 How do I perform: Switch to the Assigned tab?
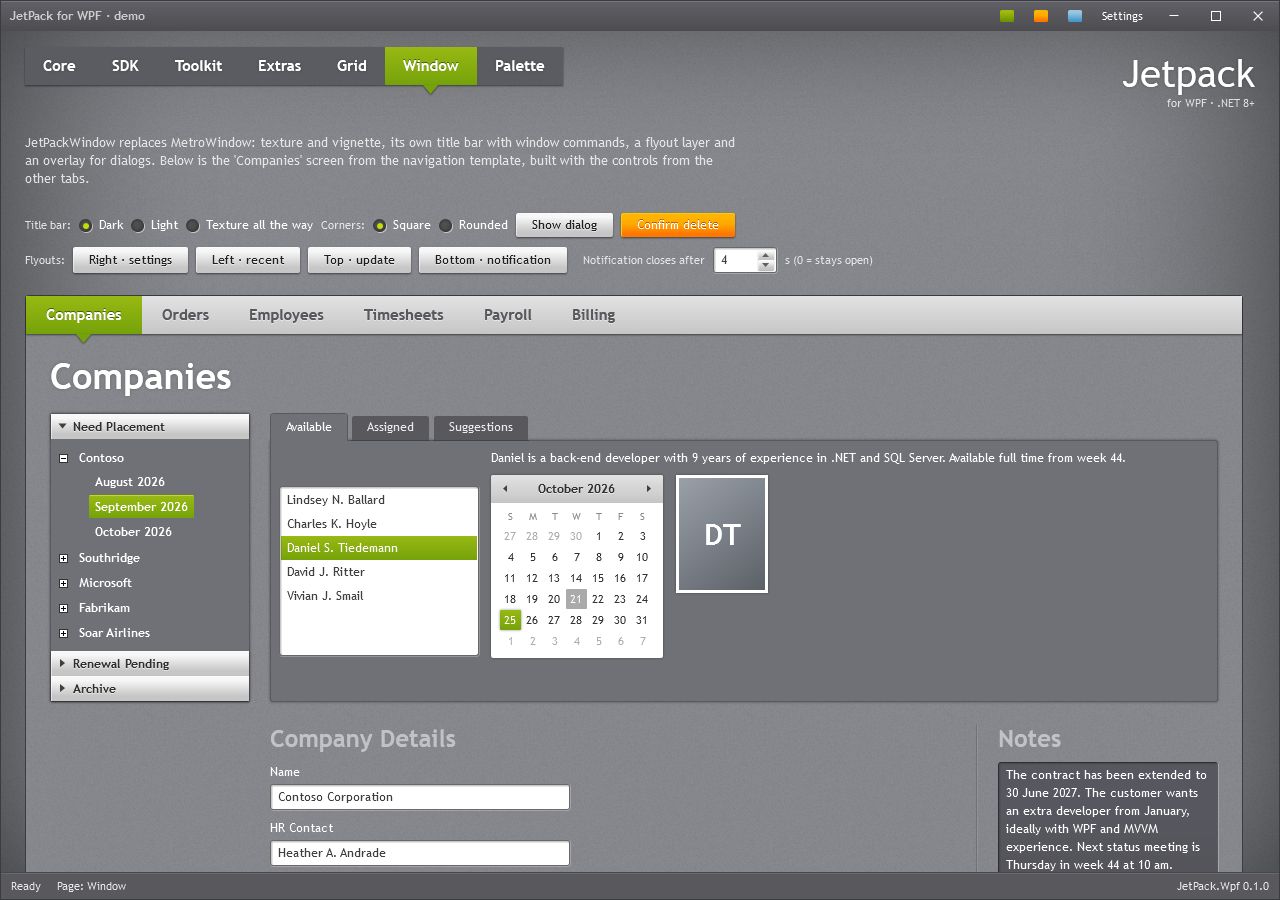click(x=390, y=427)
